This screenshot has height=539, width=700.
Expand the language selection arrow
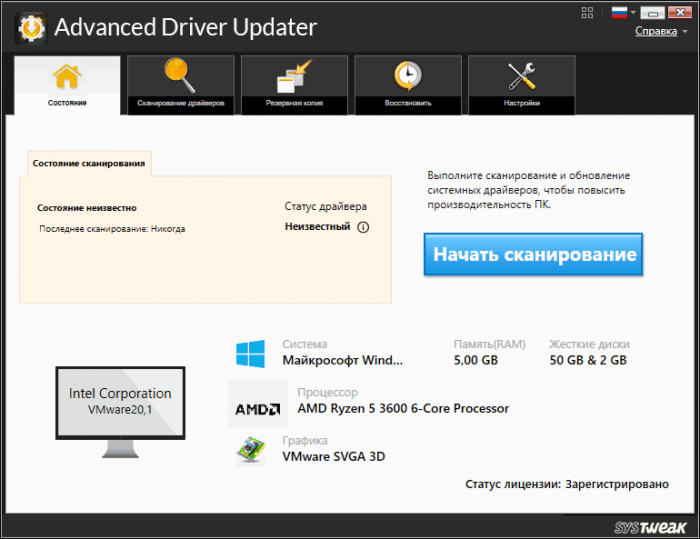[633, 13]
